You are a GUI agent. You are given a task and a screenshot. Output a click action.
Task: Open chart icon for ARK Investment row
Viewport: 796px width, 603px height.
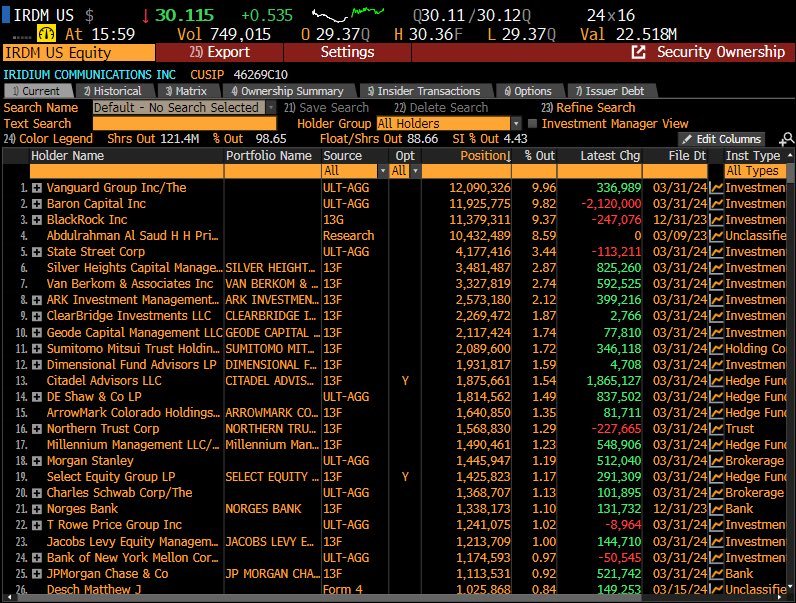[x=716, y=300]
